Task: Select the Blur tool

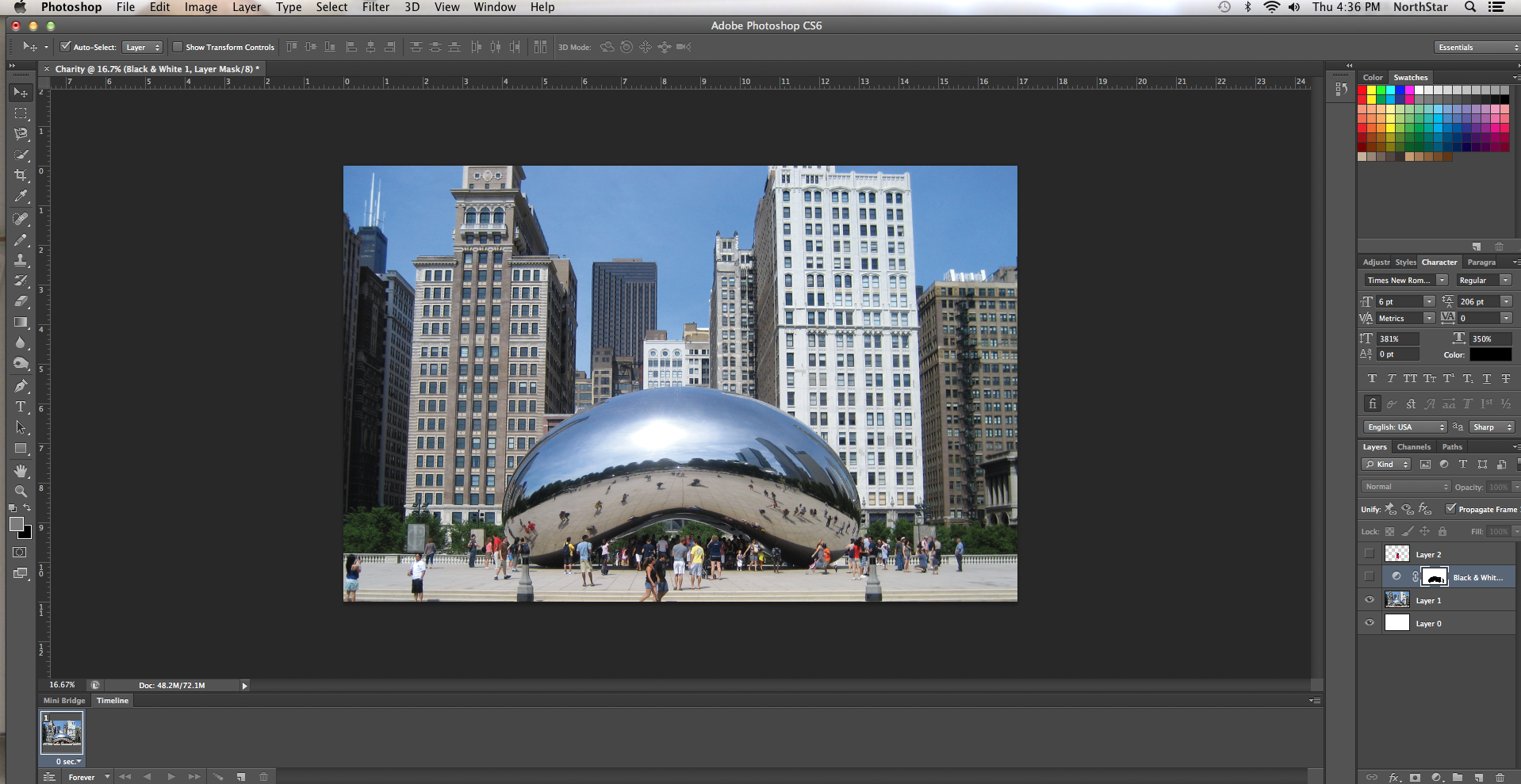Action: coord(21,342)
